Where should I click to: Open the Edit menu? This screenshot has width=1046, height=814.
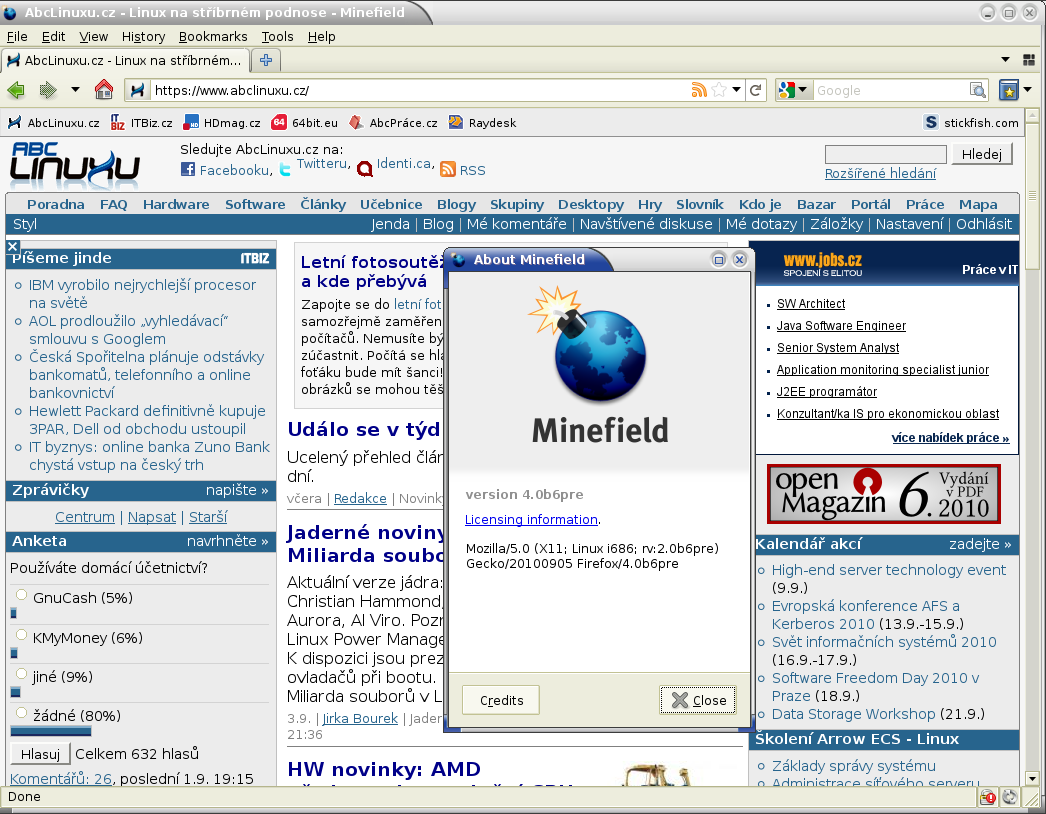point(53,37)
